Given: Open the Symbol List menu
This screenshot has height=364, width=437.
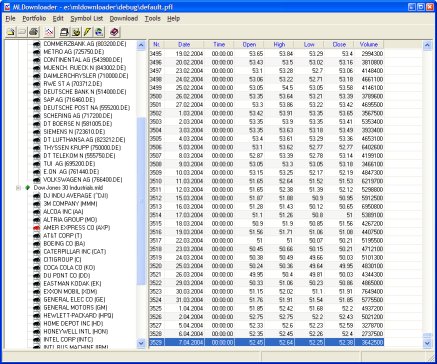Looking at the screenshot, I should tap(87, 19).
